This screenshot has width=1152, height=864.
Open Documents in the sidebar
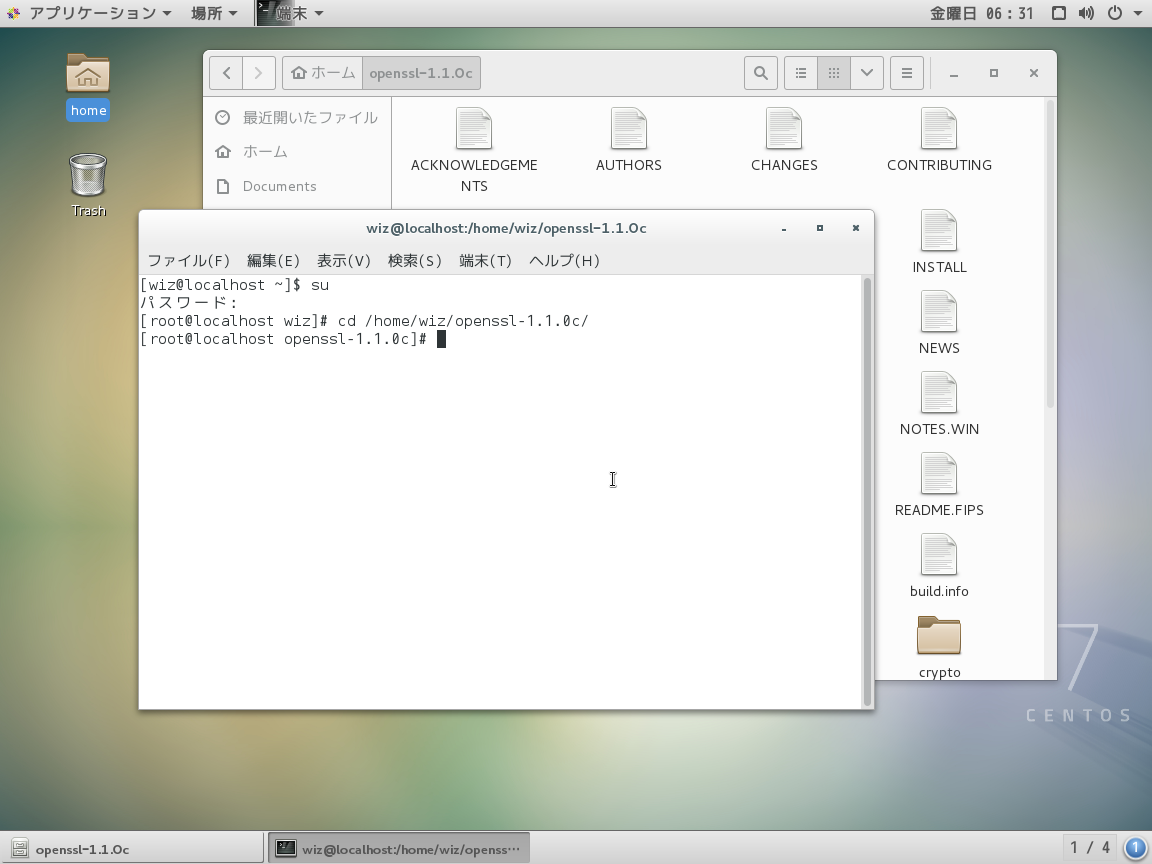[297, 186]
